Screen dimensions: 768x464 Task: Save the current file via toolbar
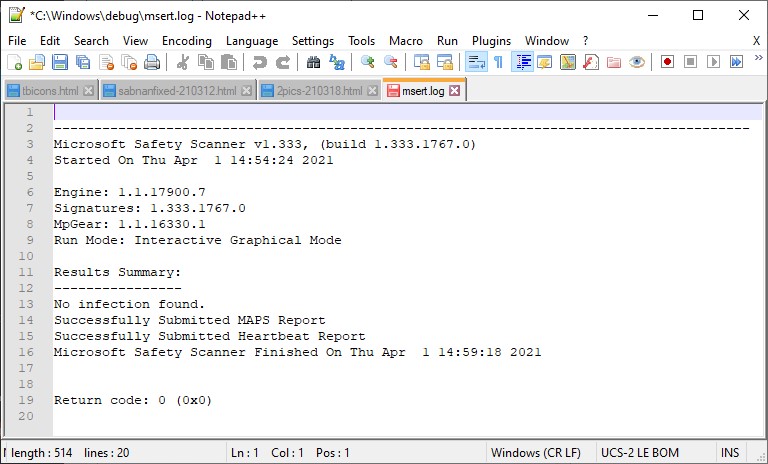point(60,62)
